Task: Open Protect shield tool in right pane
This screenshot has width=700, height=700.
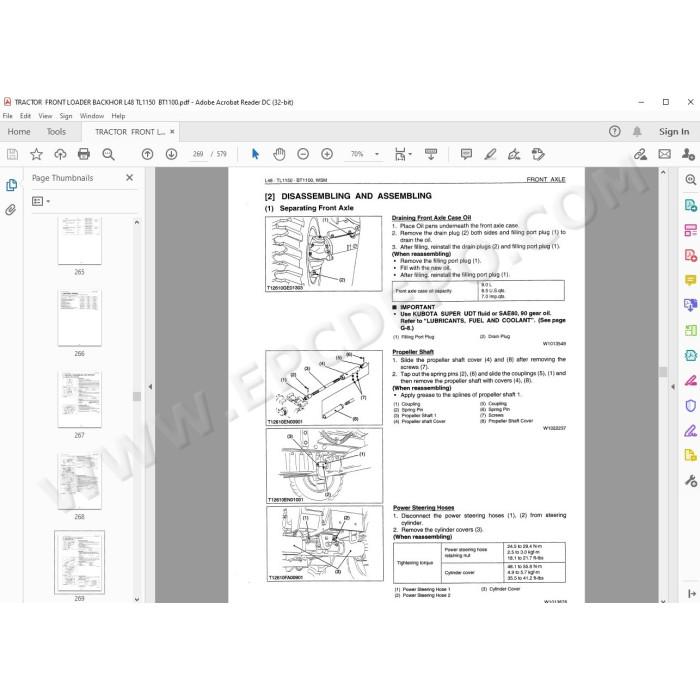Action: pyautogui.click(x=690, y=405)
